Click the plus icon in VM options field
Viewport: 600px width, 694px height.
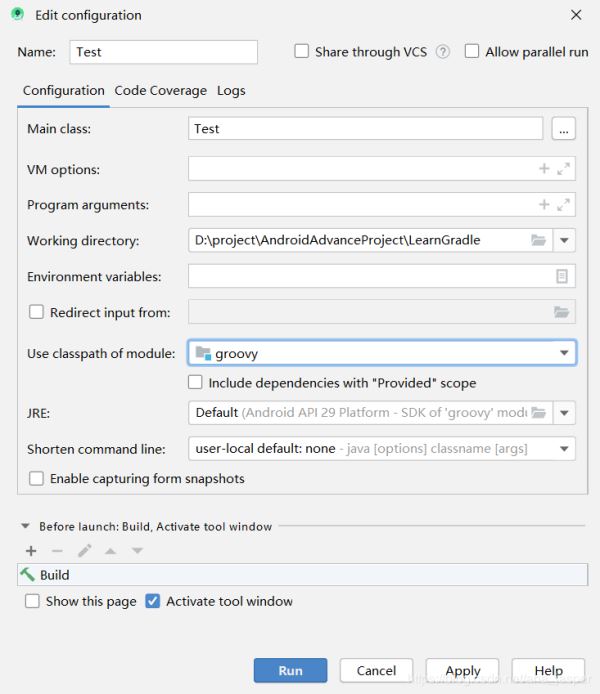(544, 169)
